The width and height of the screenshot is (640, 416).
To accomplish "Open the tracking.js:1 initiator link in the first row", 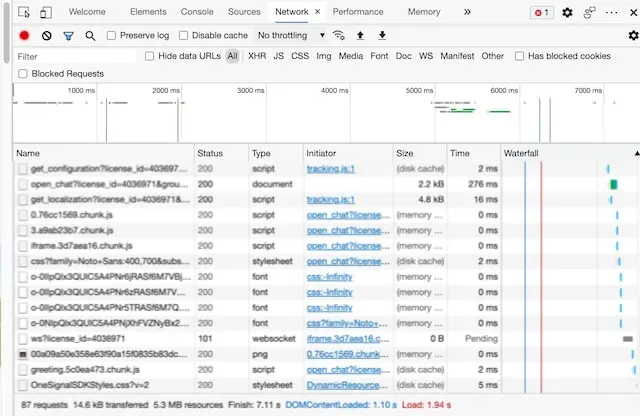I will [x=330, y=169].
